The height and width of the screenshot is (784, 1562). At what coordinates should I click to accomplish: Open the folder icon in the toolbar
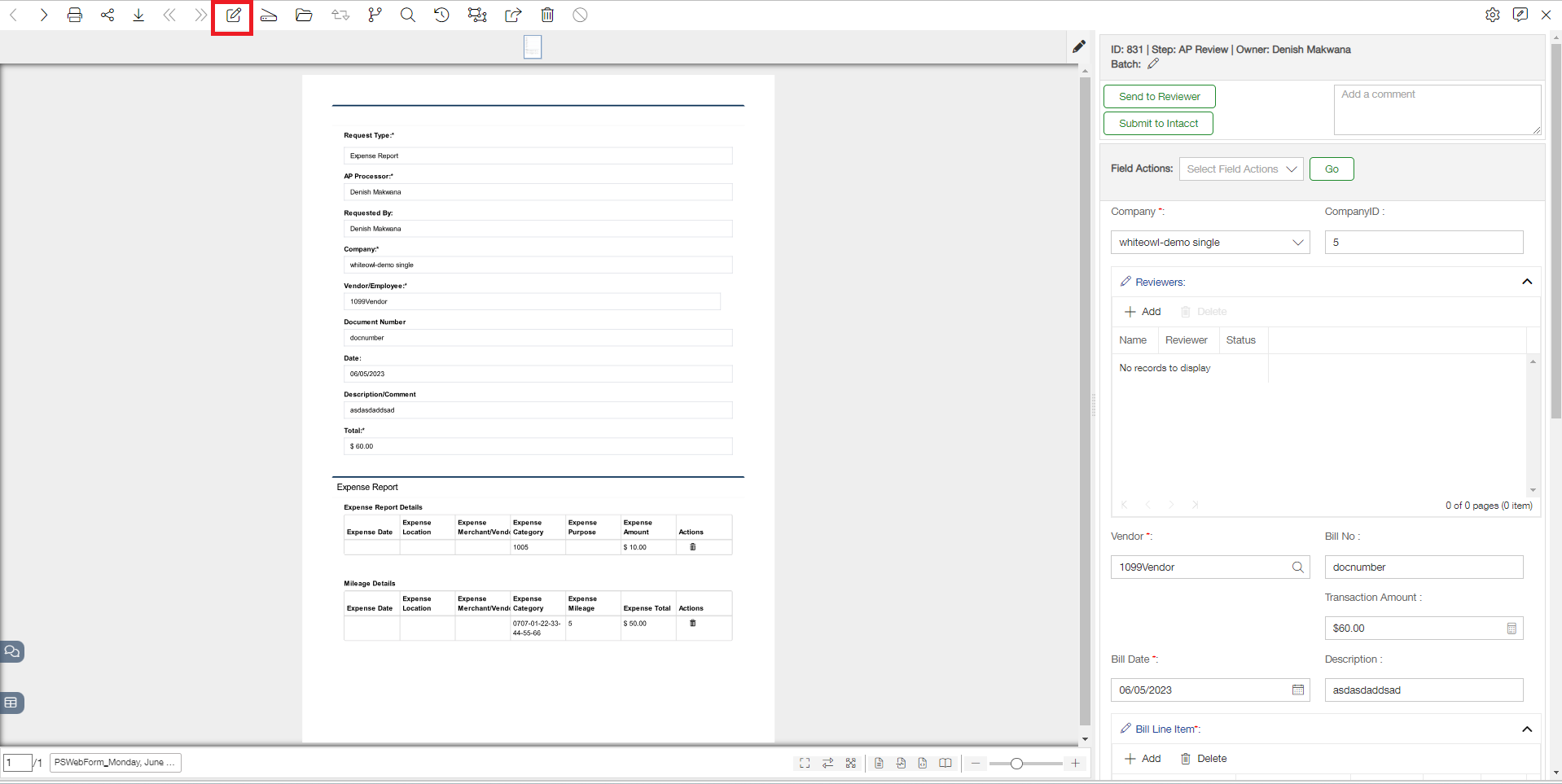point(304,15)
